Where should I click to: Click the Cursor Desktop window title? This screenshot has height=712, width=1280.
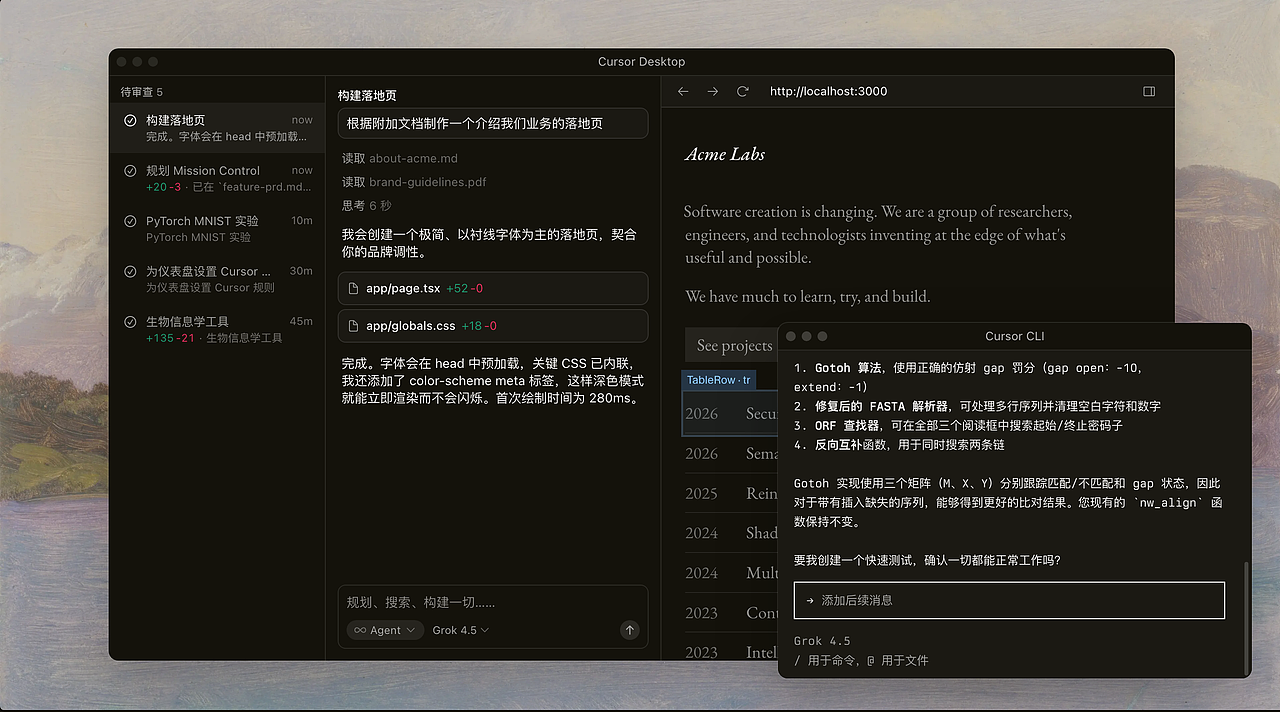point(641,62)
